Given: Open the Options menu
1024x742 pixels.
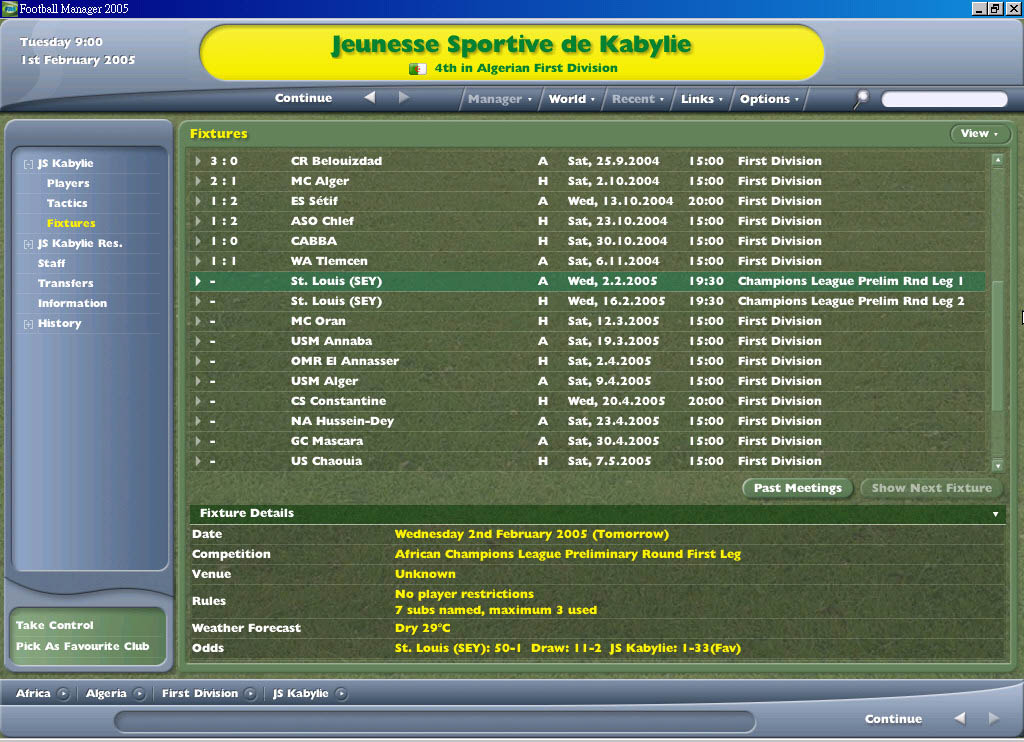Looking at the screenshot, I should (769, 99).
